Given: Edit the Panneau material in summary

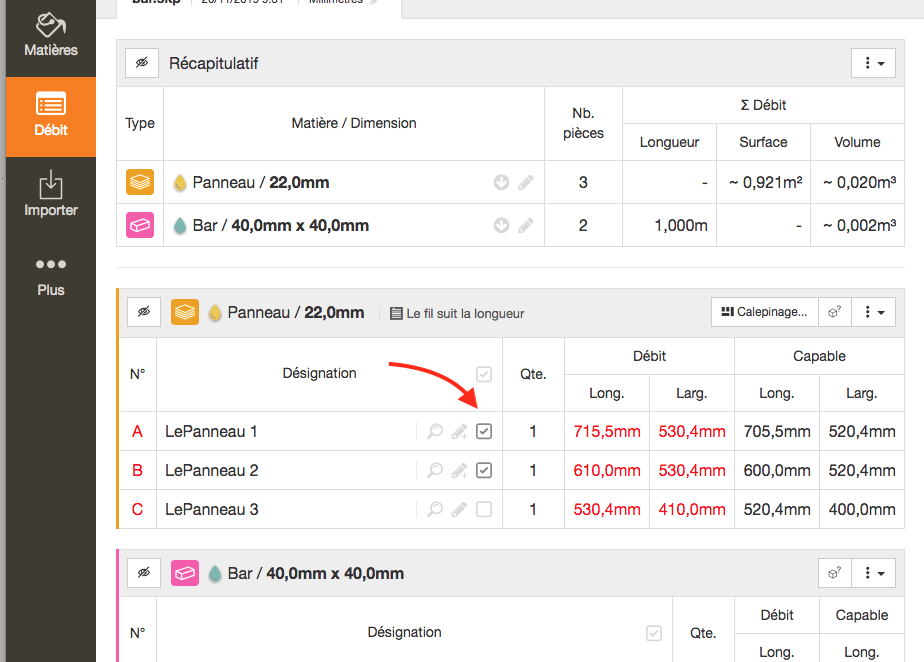Looking at the screenshot, I should tap(526, 183).
